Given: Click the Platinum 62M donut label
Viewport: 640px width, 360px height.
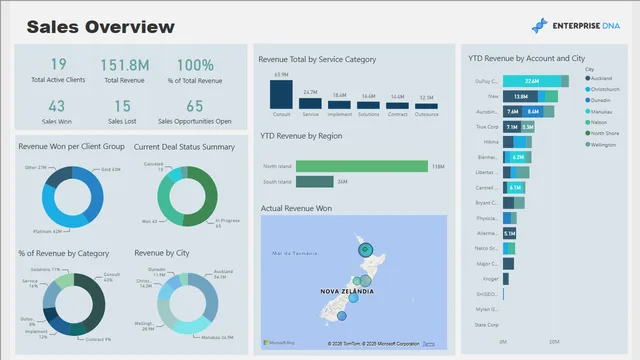Looking at the screenshot, I should pyautogui.click(x=47, y=231).
